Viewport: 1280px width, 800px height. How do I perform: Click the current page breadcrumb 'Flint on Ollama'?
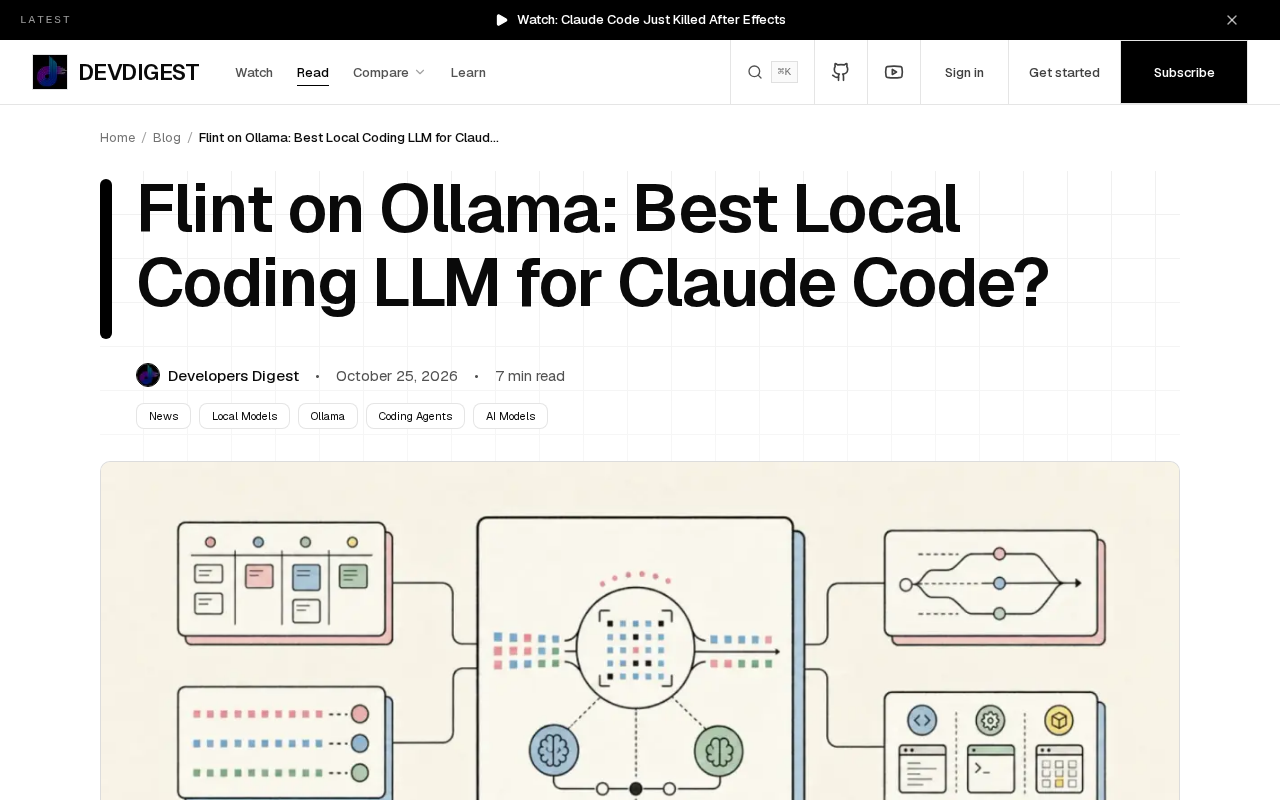point(349,137)
